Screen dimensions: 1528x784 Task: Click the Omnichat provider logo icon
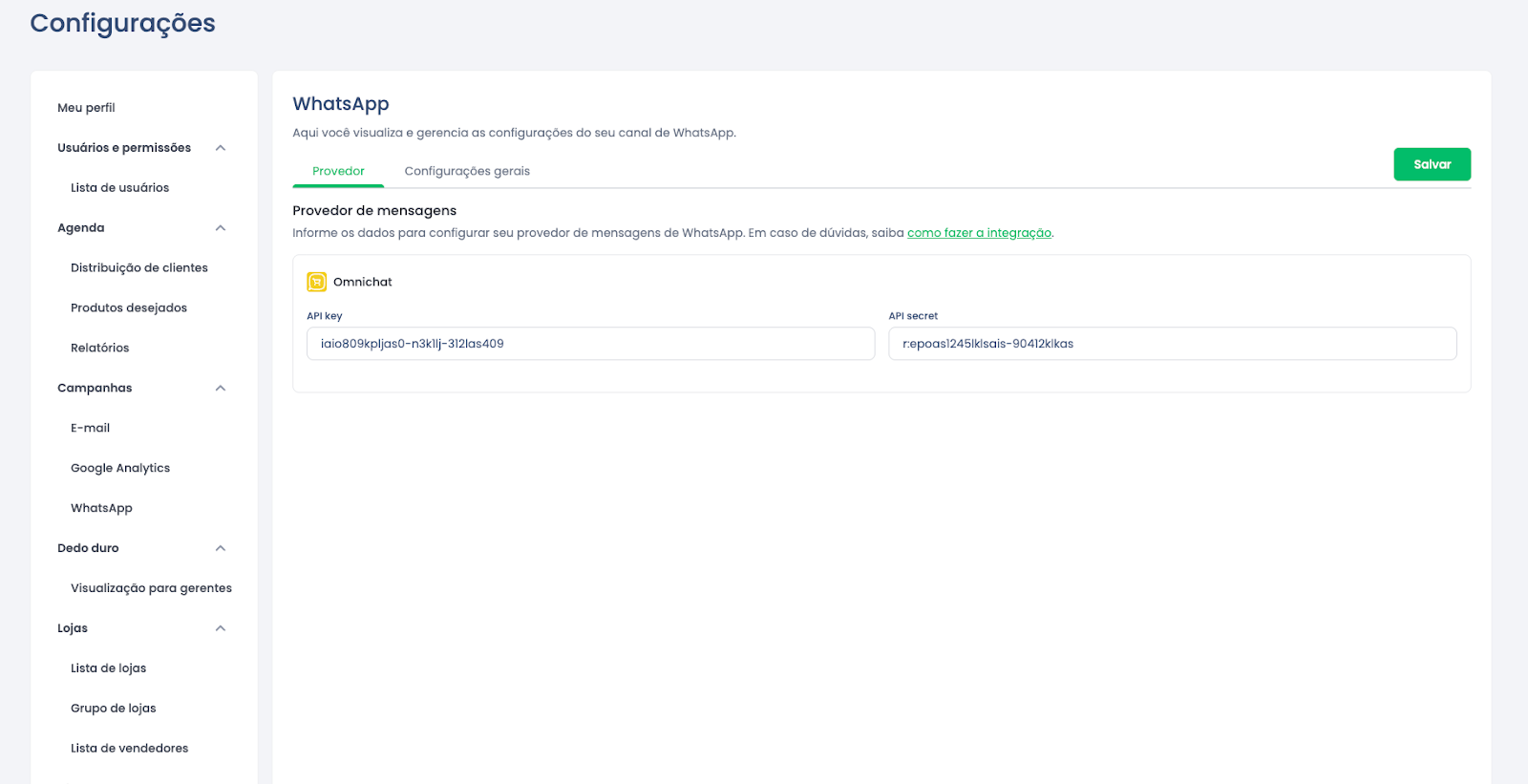[x=316, y=282]
